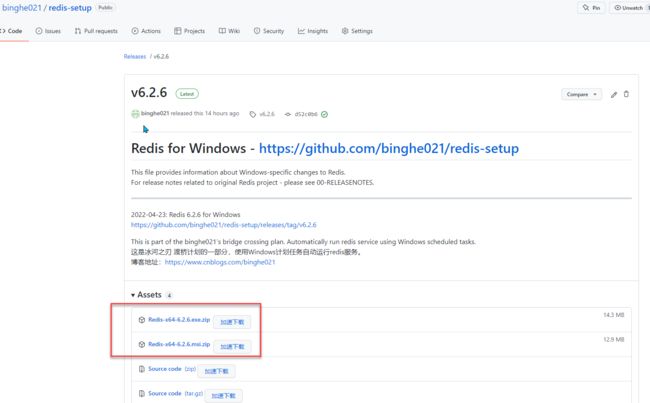The height and width of the screenshot is (403, 650).
Task: Open github.com/binghe021/redis-setup heading link
Action: (x=389, y=148)
